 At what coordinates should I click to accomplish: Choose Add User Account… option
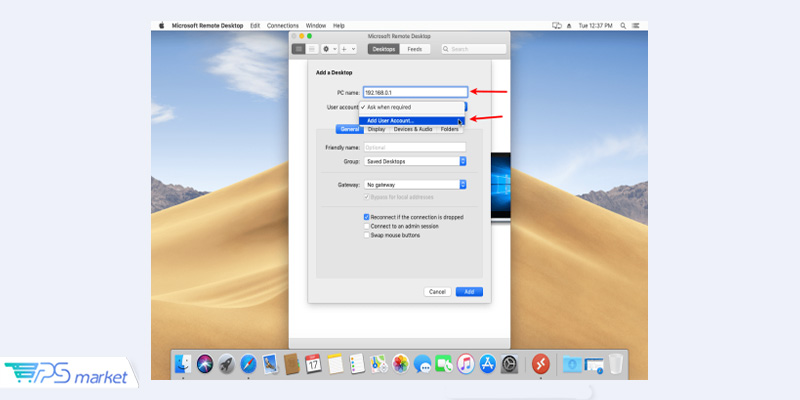412,121
